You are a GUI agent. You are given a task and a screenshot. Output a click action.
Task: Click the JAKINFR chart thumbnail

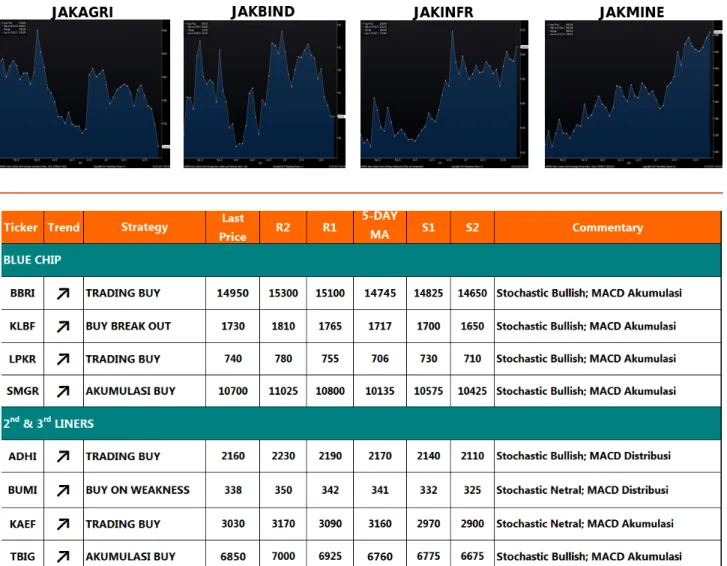coord(444,94)
